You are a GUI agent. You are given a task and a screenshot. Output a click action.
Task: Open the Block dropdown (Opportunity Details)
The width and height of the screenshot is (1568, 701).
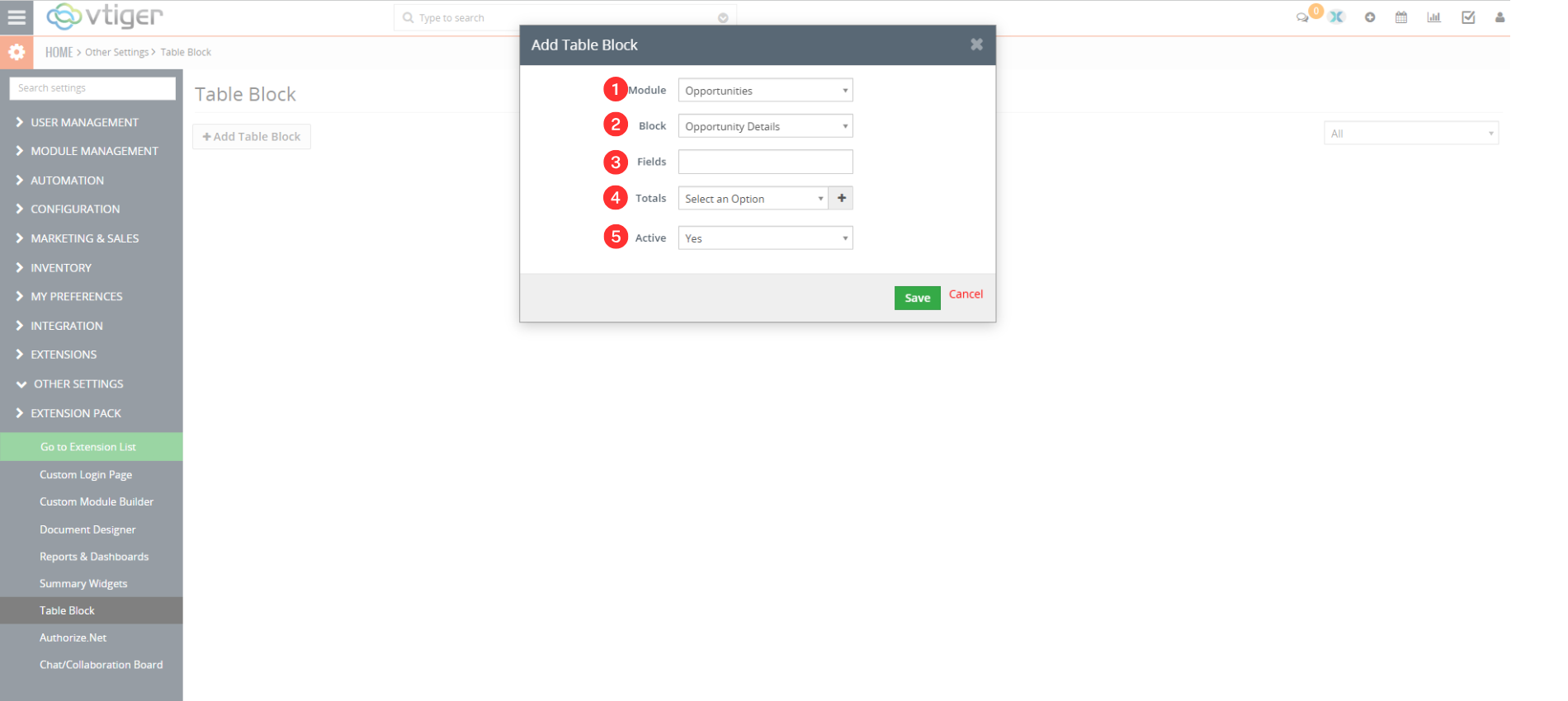pyautogui.click(x=765, y=126)
